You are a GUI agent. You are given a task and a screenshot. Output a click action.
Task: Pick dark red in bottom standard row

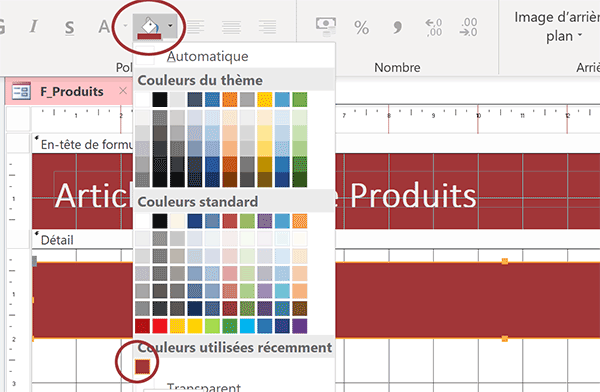142,326
